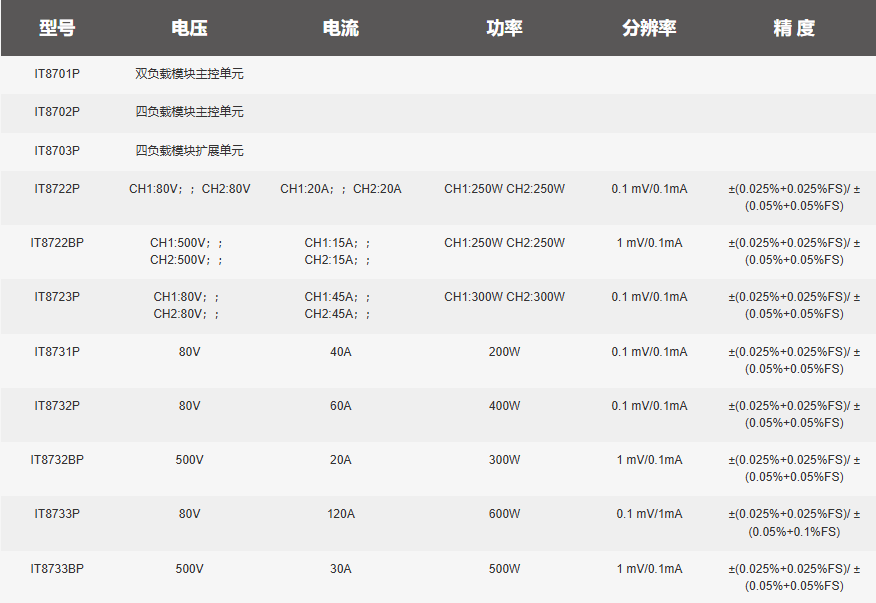This screenshot has width=876, height=603.
Task: Click the 电流 column header
Action: click(x=341, y=28)
